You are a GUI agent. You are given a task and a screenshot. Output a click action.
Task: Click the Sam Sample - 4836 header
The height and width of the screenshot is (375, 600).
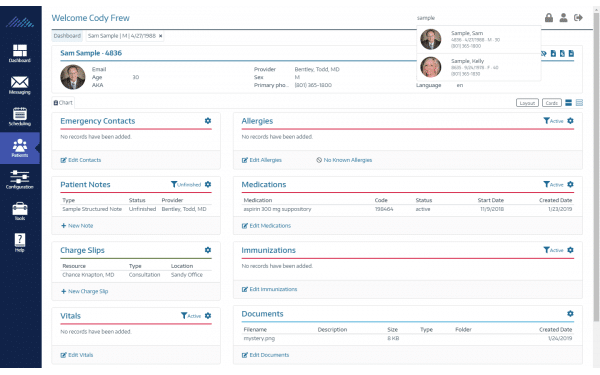(x=91, y=53)
